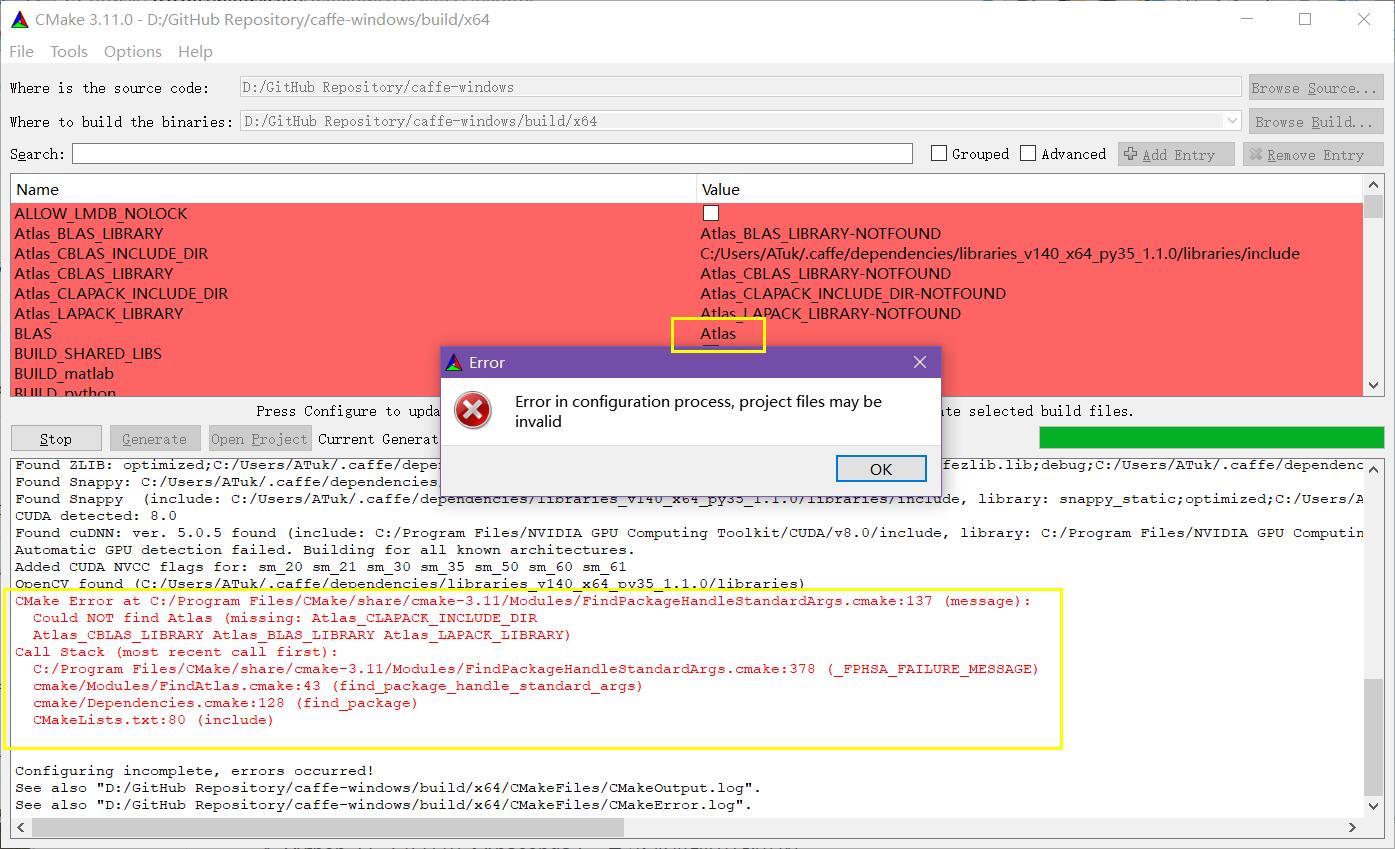The image size is (1395, 849).
Task: Click the Stop button
Action: tap(56, 438)
